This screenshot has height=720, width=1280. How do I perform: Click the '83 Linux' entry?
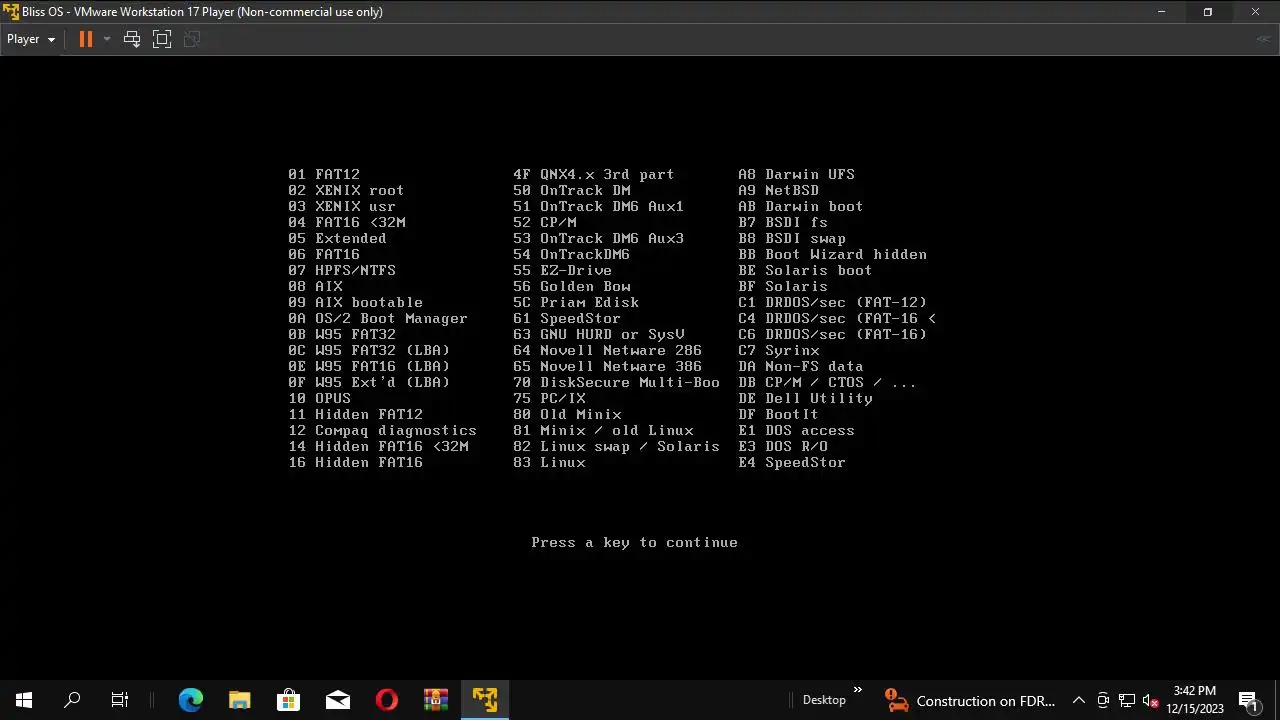[x=549, y=462]
